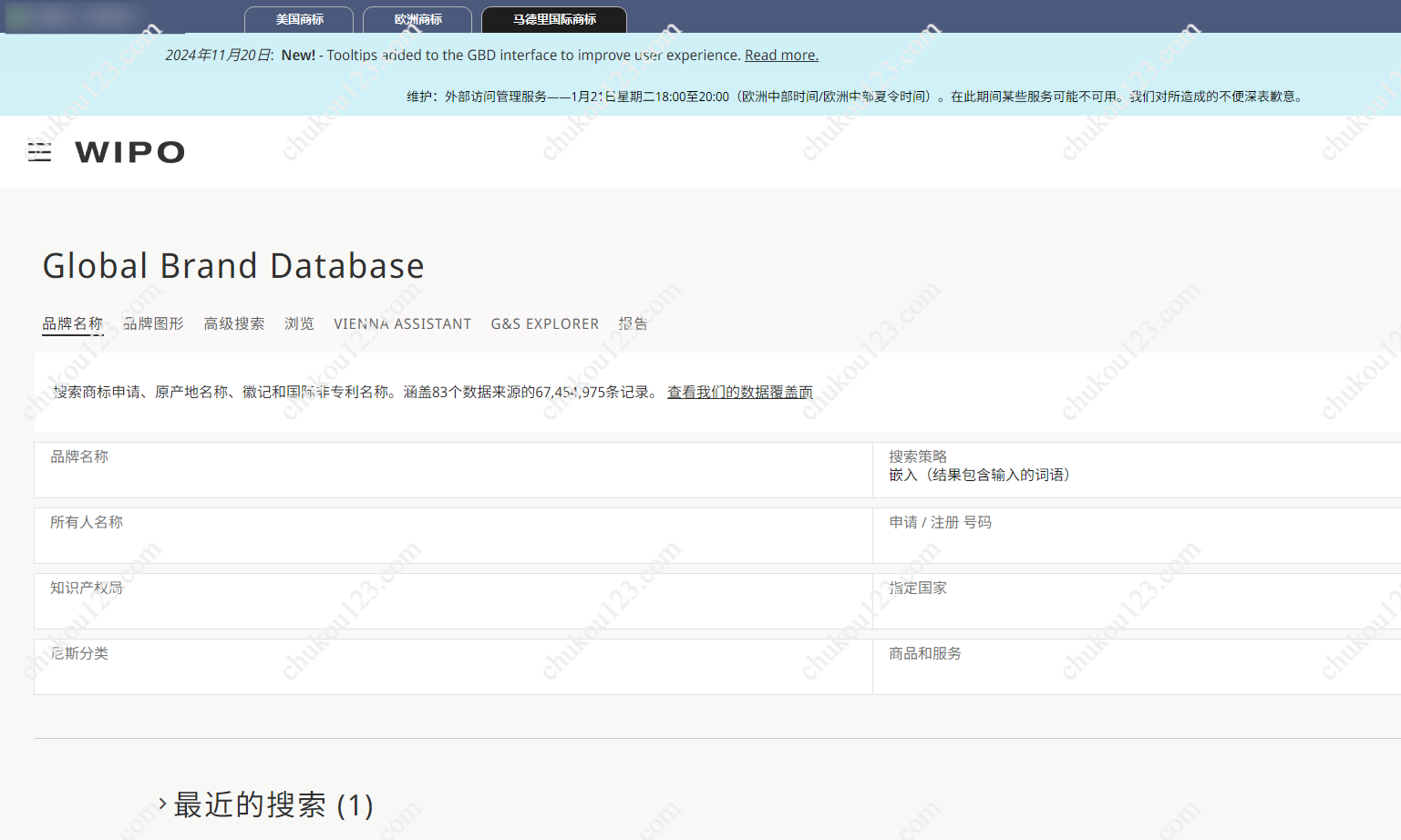This screenshot has height=840, width=1401.
Task: Click the 知识产权局 field
Action: coord(453,601)
